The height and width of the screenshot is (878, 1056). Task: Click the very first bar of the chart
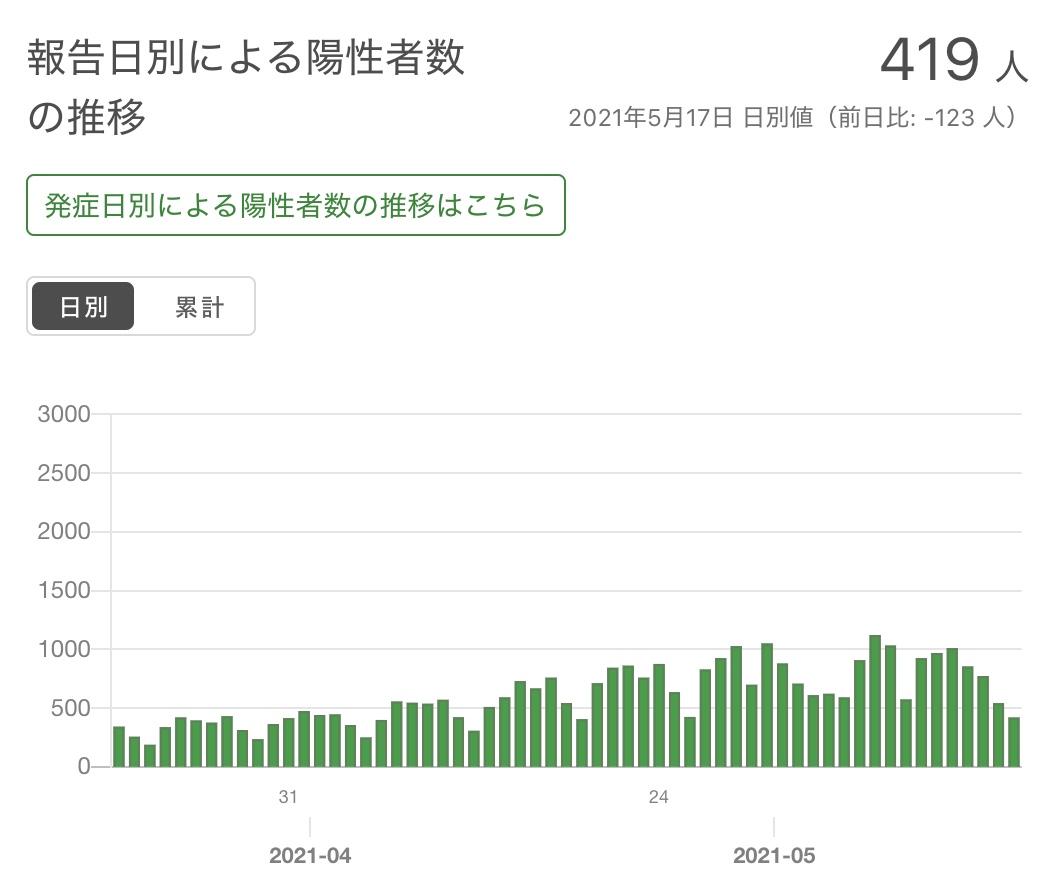(119, 747)
